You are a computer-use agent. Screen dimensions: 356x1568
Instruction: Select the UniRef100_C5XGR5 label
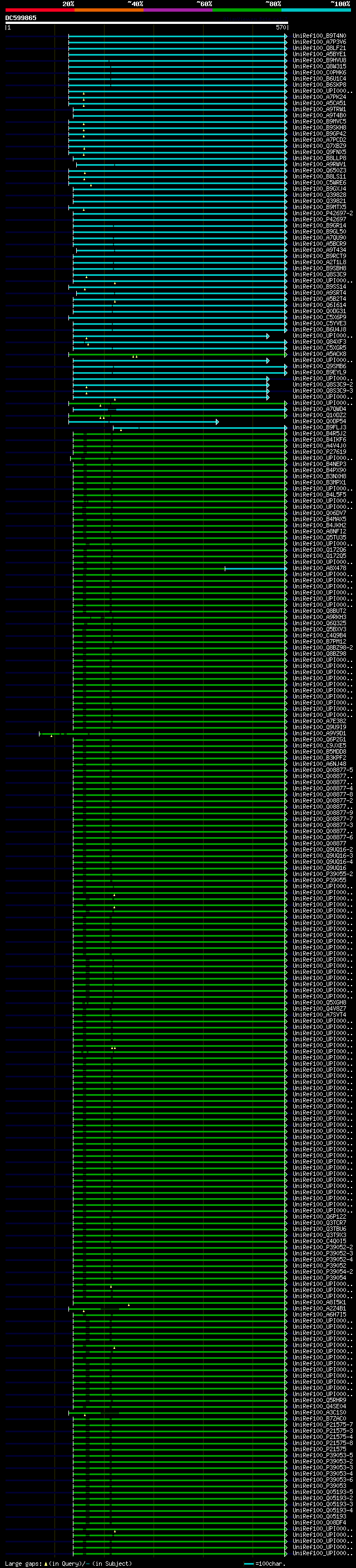tap(319, 348)
